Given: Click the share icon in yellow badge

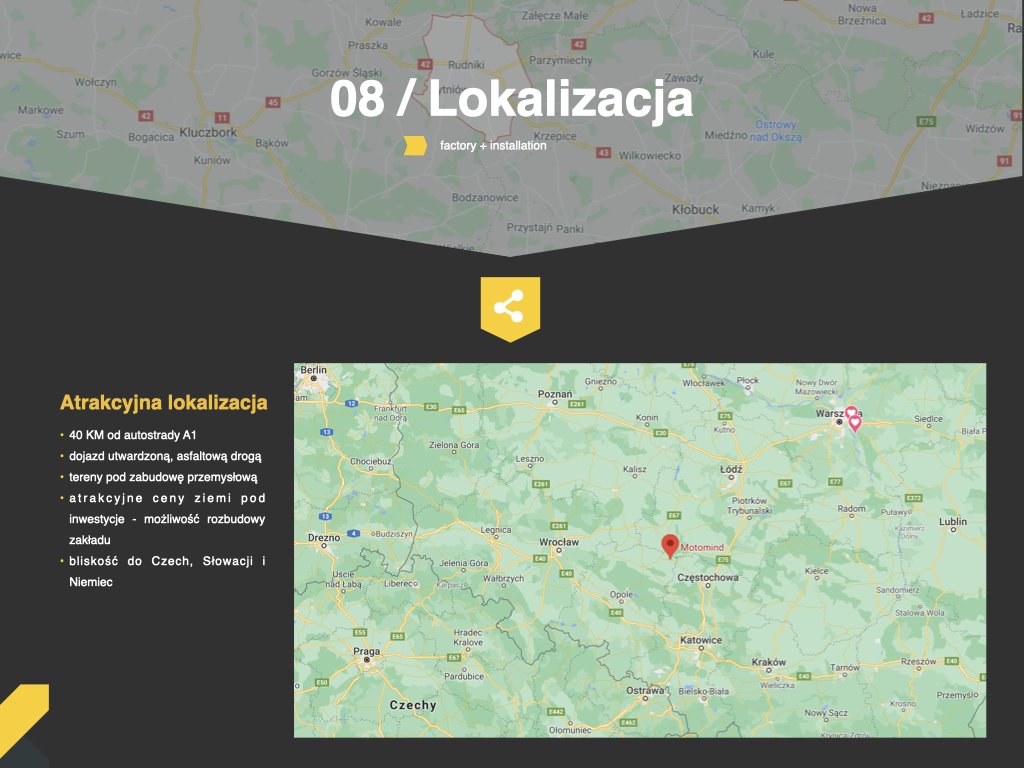Looking at the screenshot, I should [x=509, y=306].
